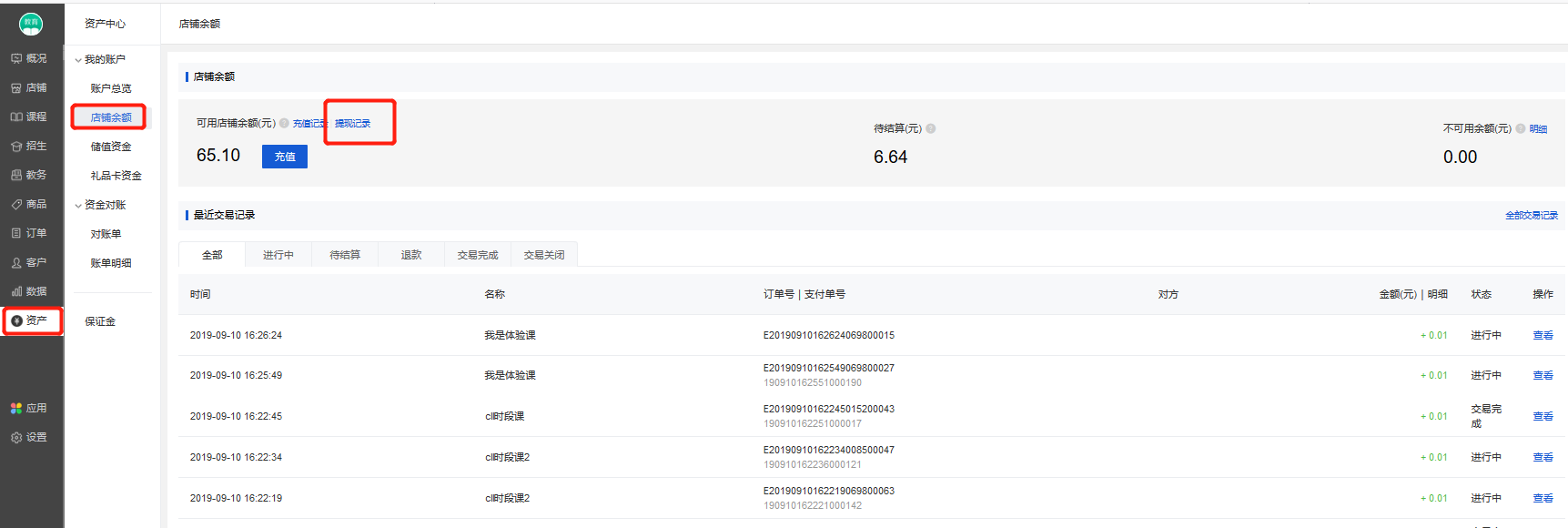Screen dimensions: 1568x528
Task: Switch to the 待结算 tab
Action: 345,255
